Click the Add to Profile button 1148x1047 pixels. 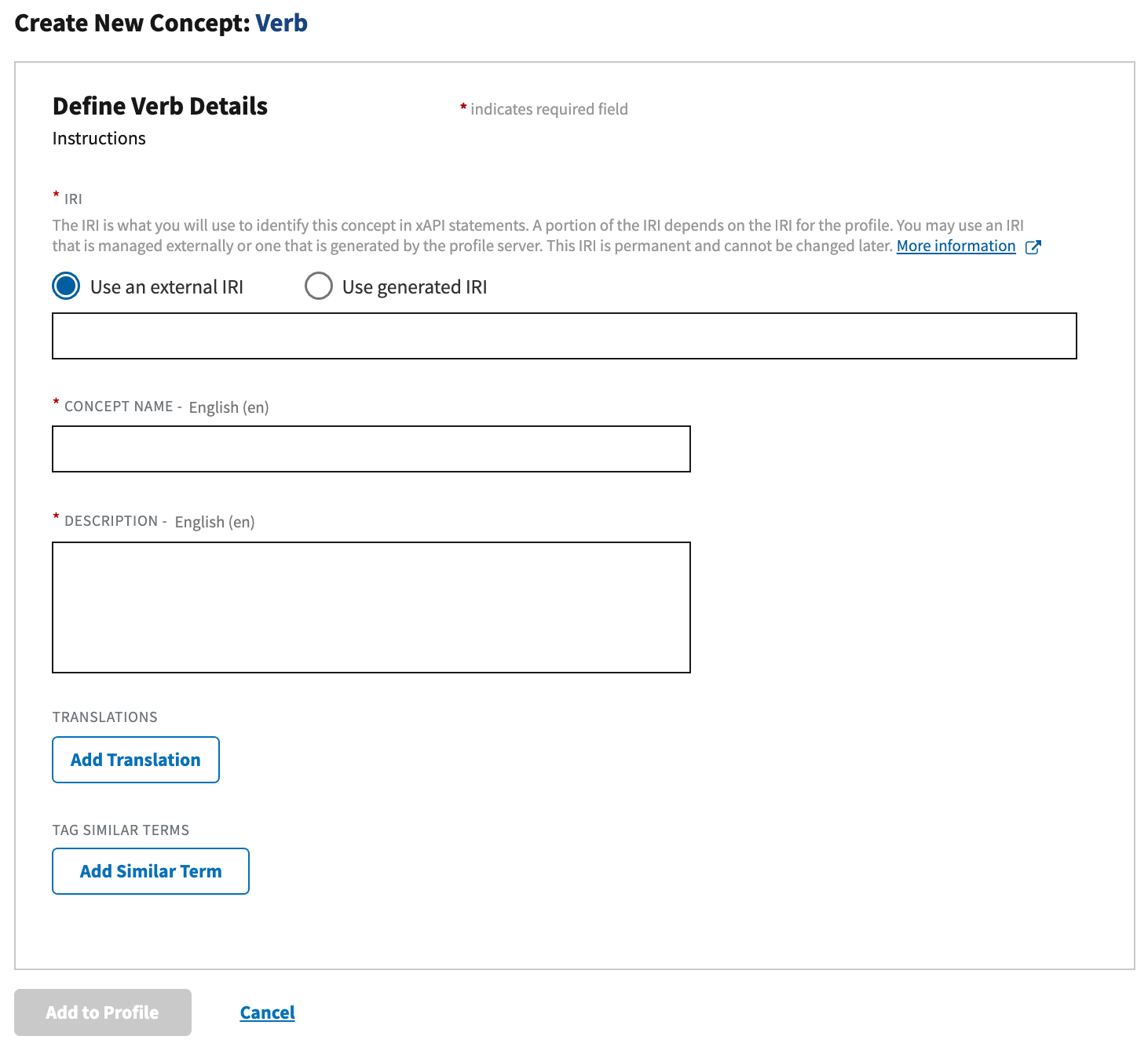pos(103,1012)
